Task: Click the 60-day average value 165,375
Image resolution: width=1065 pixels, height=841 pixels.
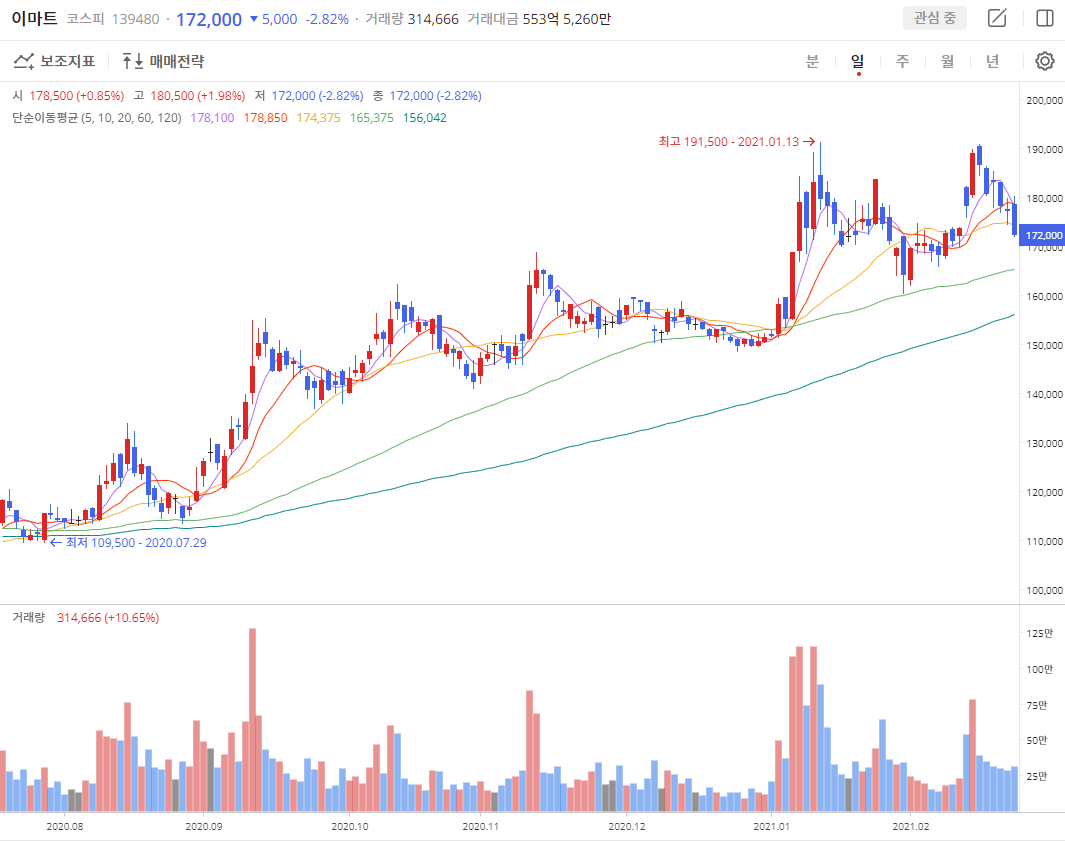Action: [x=372, y=118]
